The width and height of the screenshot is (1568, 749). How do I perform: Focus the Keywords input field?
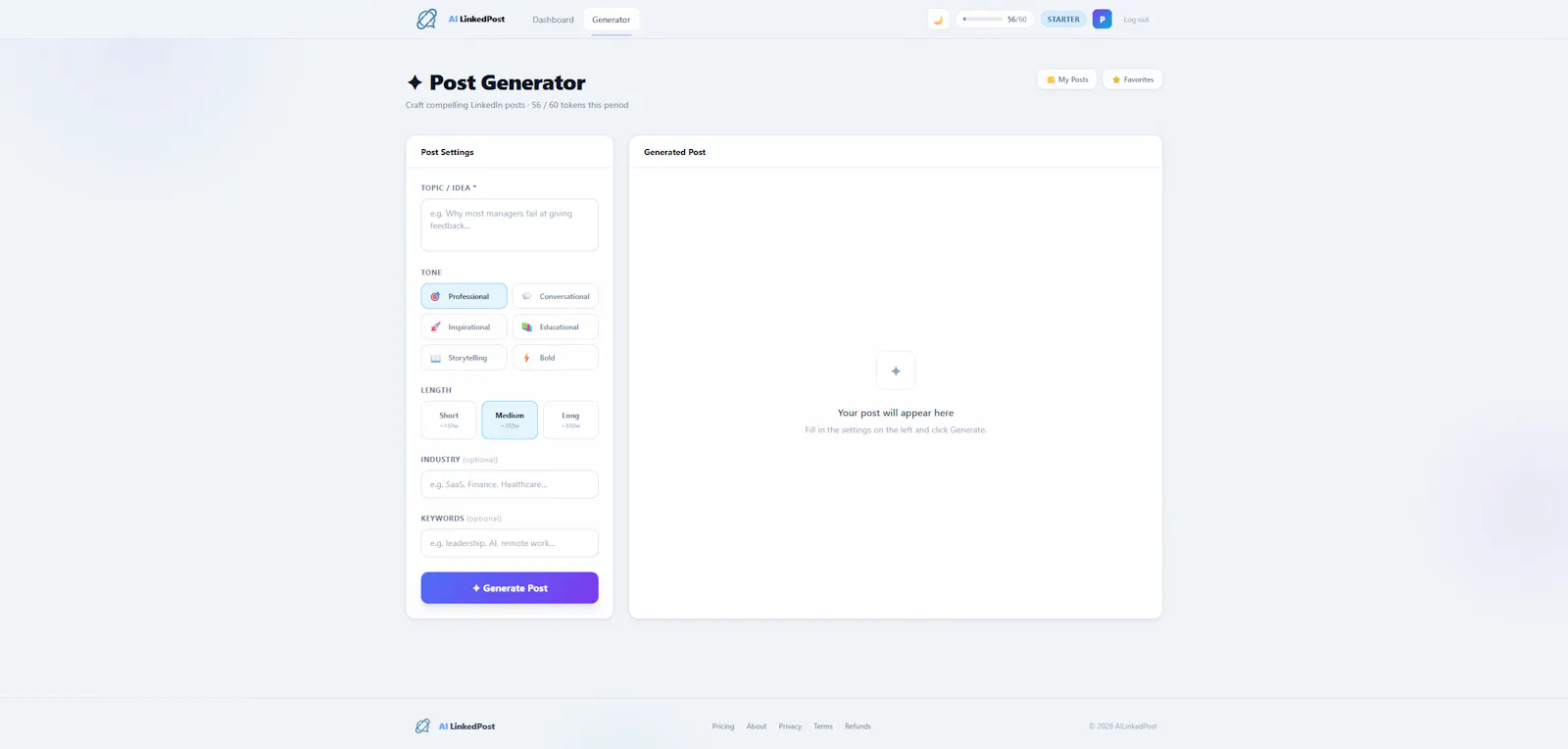[x=510, y=543]
